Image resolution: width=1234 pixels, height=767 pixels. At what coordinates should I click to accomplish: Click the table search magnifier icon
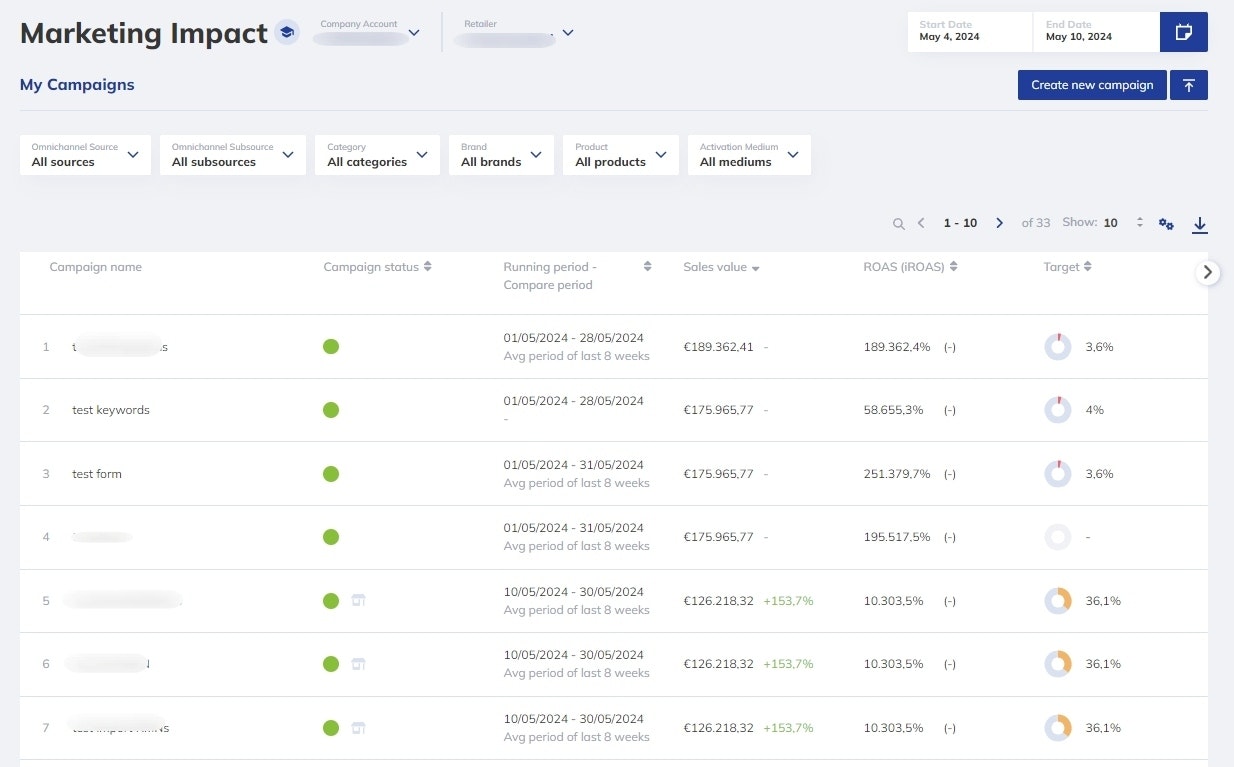[x=898, y=223]
